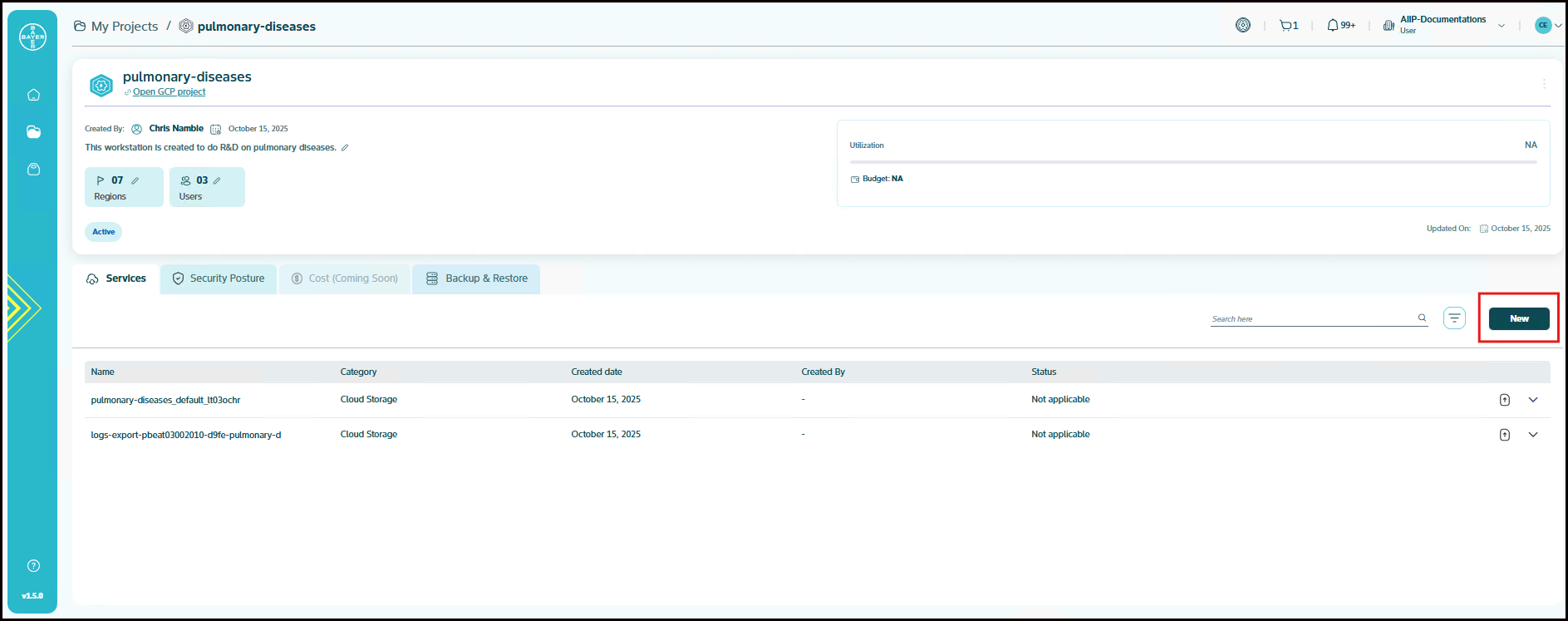Open the user avatar dropdown menu
The height and width of the screenshot is (621, 1568).
[1548, 25]
